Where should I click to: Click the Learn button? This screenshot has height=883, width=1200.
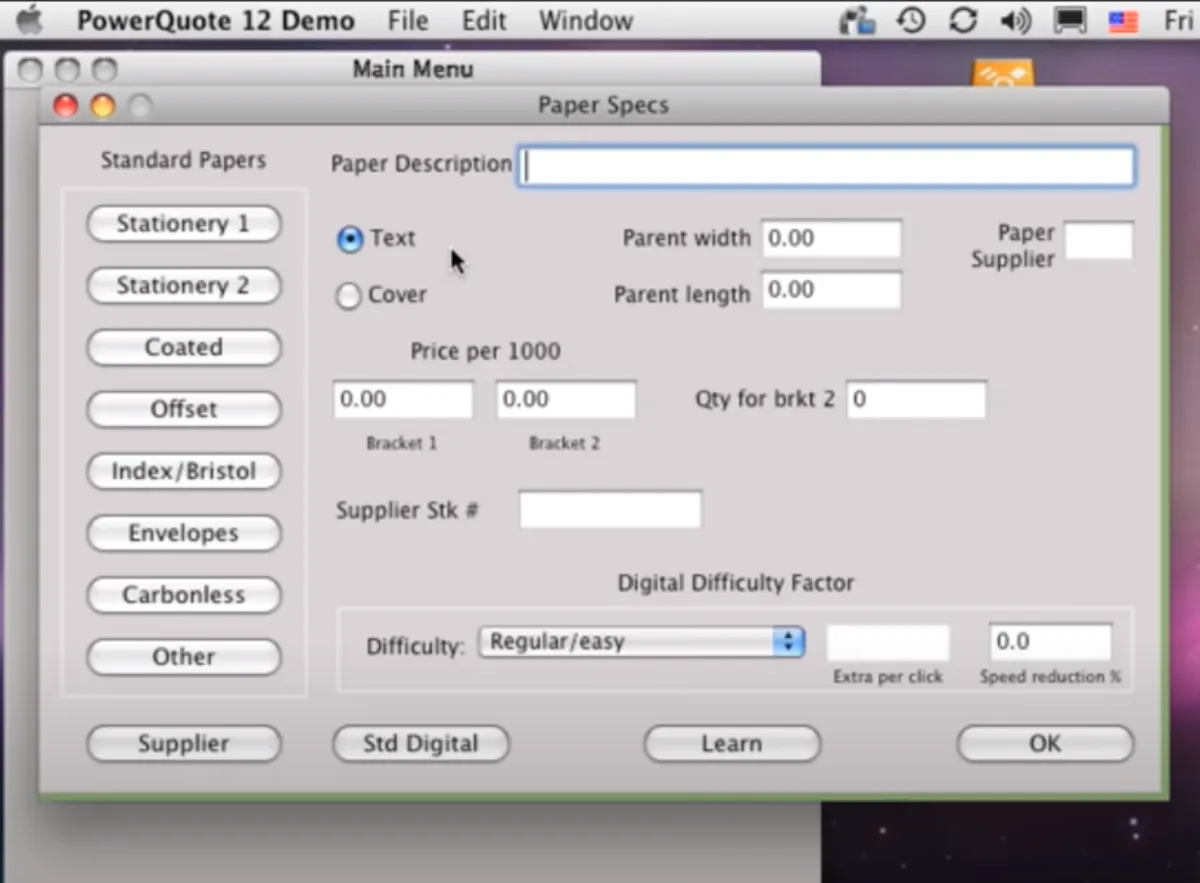tap(732, 744)
